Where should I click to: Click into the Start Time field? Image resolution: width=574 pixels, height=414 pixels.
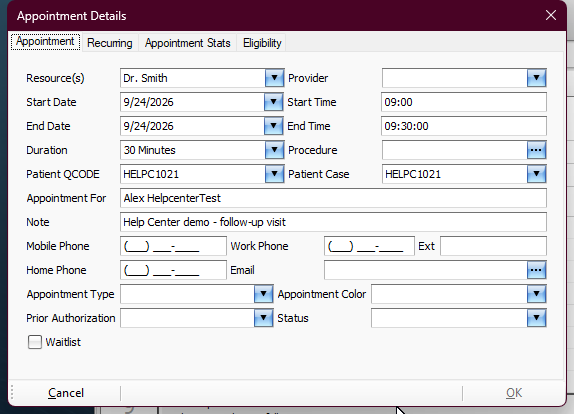464,102
